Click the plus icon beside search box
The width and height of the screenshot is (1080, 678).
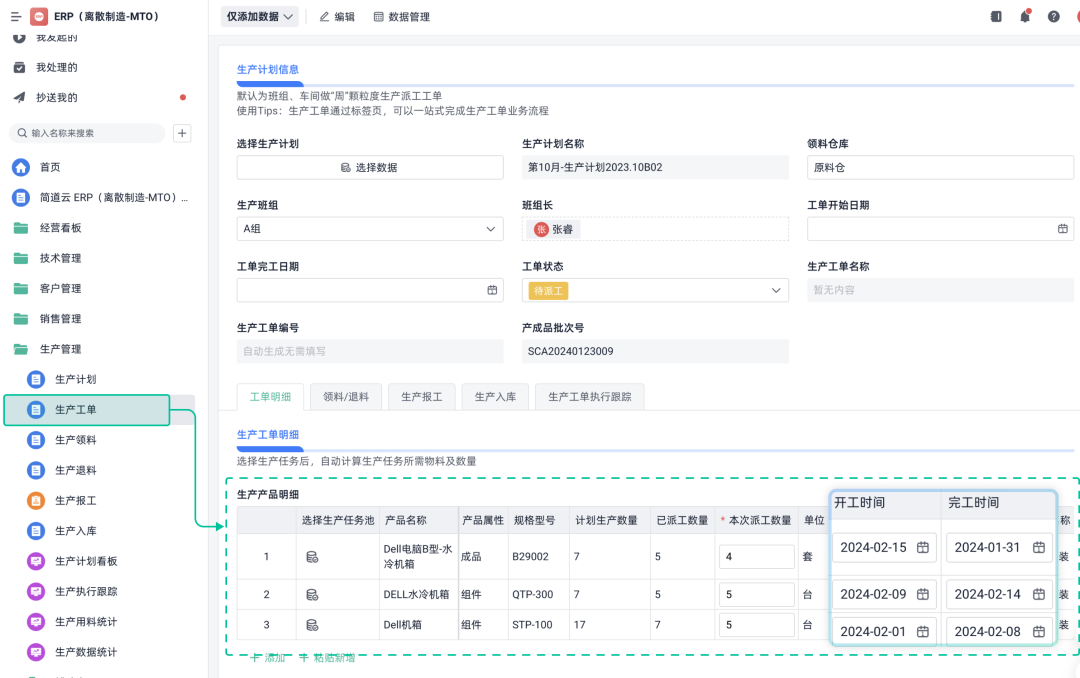pyautogui.click(x=182, y=133)
